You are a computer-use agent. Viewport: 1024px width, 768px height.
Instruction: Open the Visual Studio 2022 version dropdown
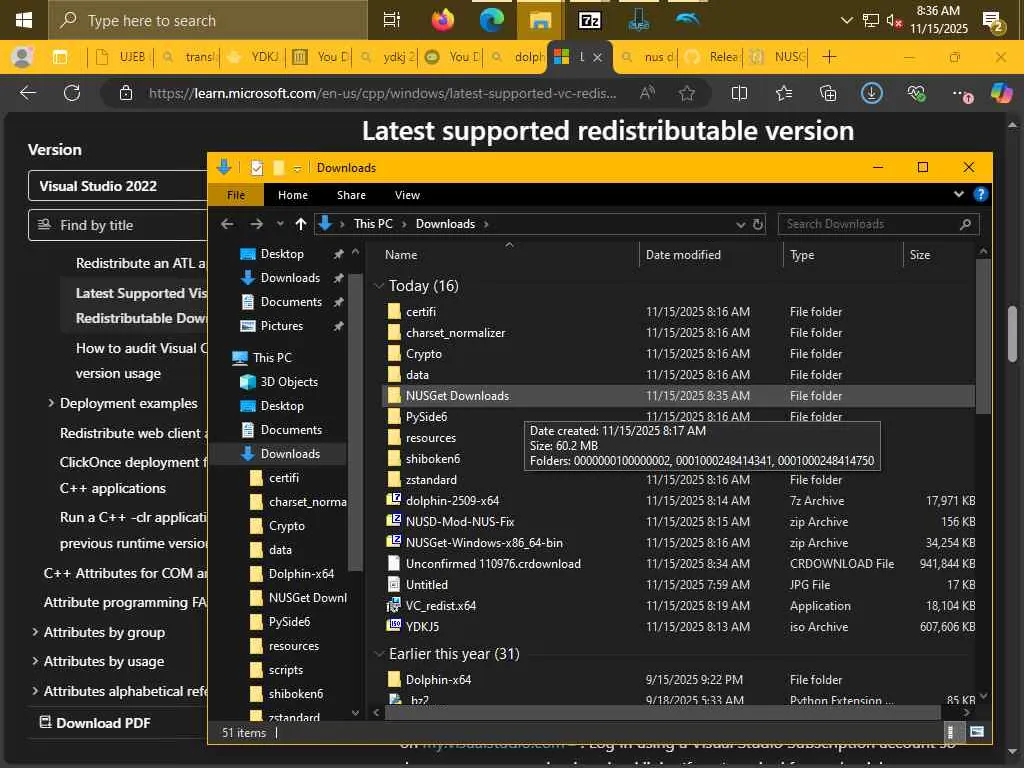click(115, 186)
